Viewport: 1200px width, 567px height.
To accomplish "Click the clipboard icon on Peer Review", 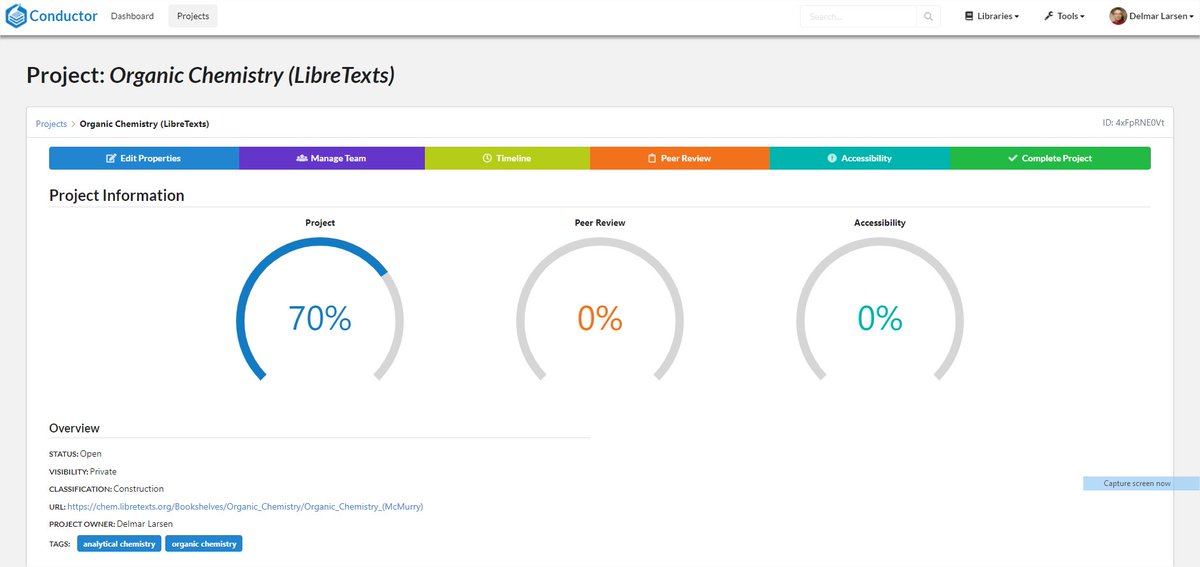I will point(652,158).
